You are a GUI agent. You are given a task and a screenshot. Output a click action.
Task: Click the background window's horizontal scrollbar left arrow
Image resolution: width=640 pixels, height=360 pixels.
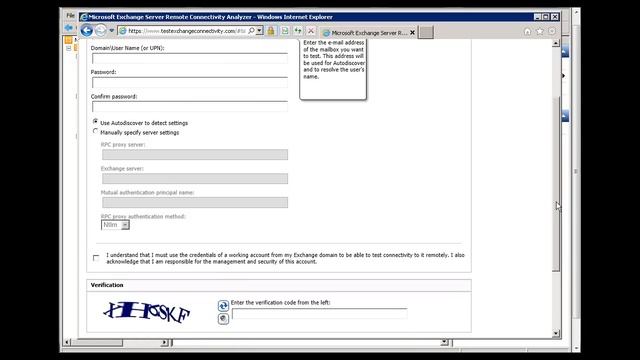67,342
